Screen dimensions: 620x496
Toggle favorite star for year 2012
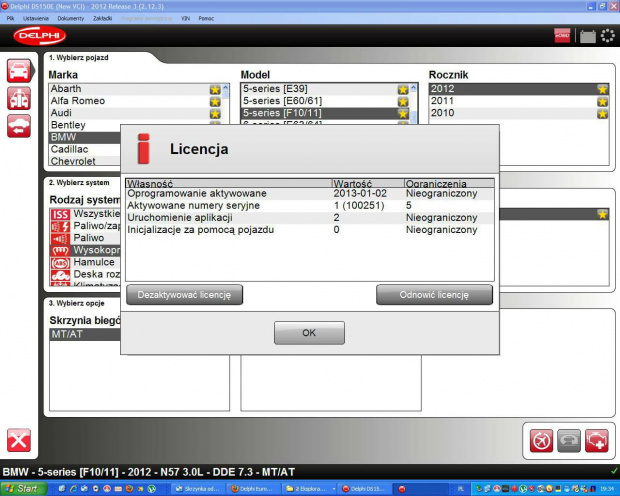pyautogui.click(x=603, y=89)
